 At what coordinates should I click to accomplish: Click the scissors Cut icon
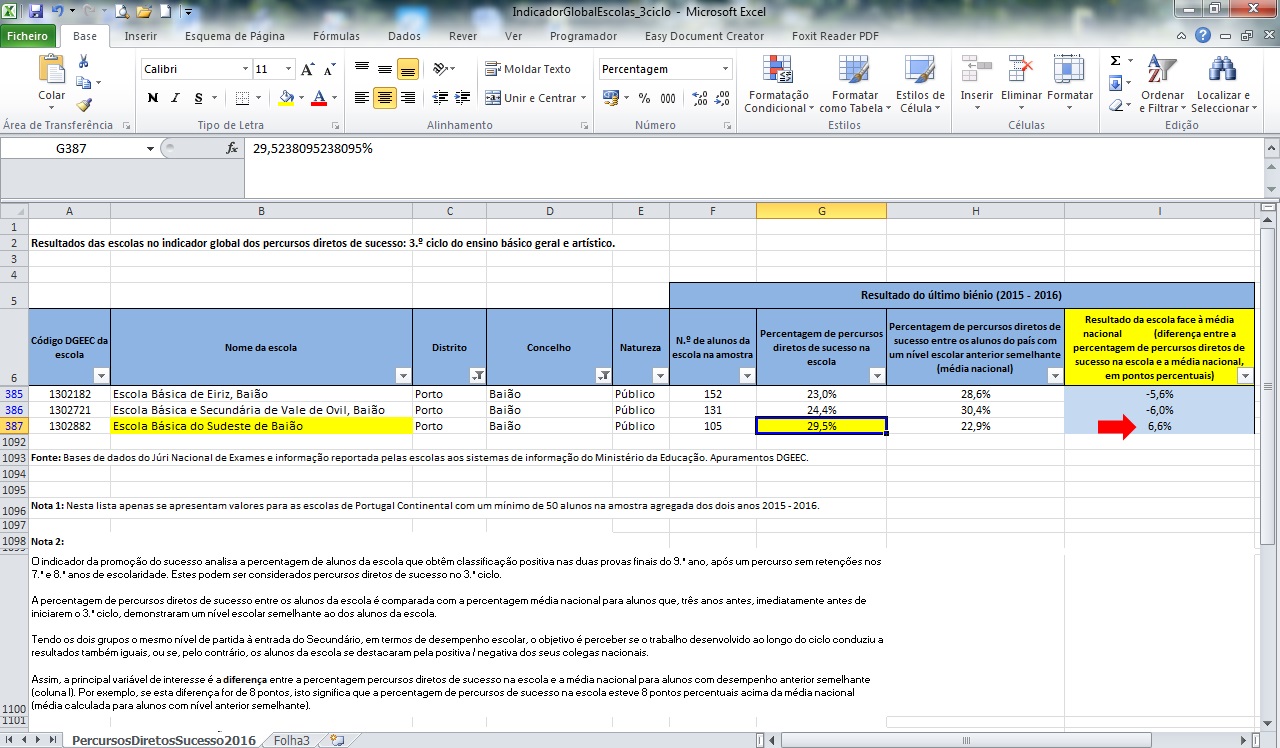click(84, 62)
